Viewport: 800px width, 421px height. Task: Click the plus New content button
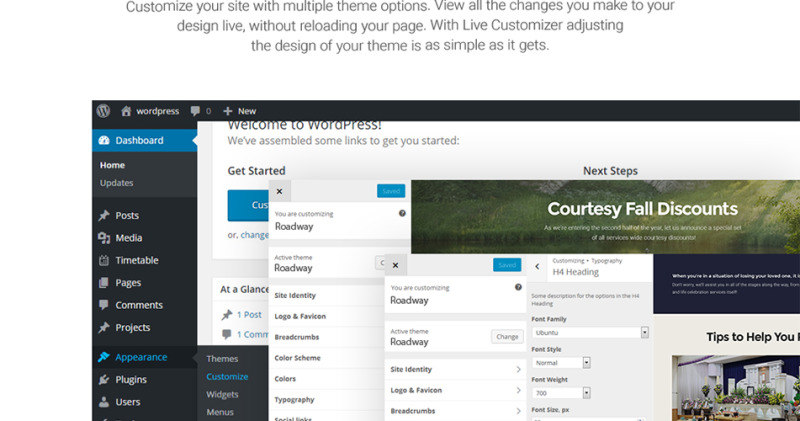pyautogui.click(x=240, y=111)
